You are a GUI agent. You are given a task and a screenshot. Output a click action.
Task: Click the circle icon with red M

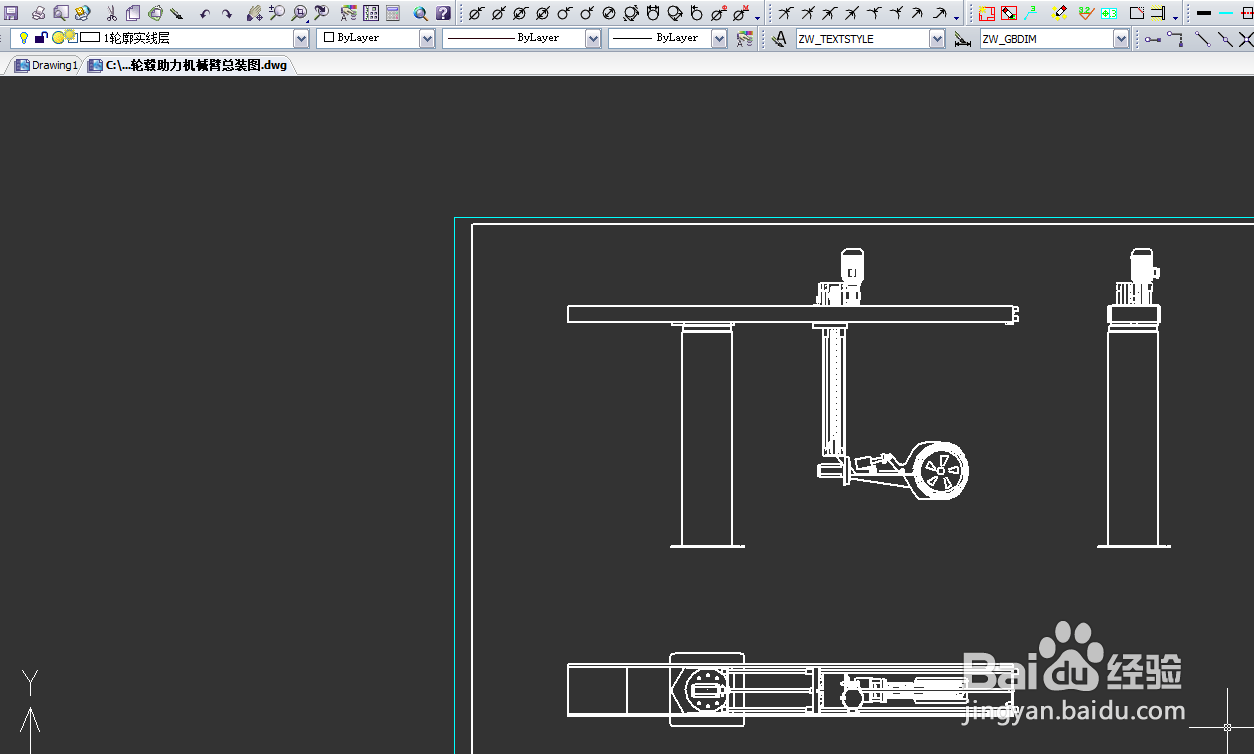pos(741,13)
